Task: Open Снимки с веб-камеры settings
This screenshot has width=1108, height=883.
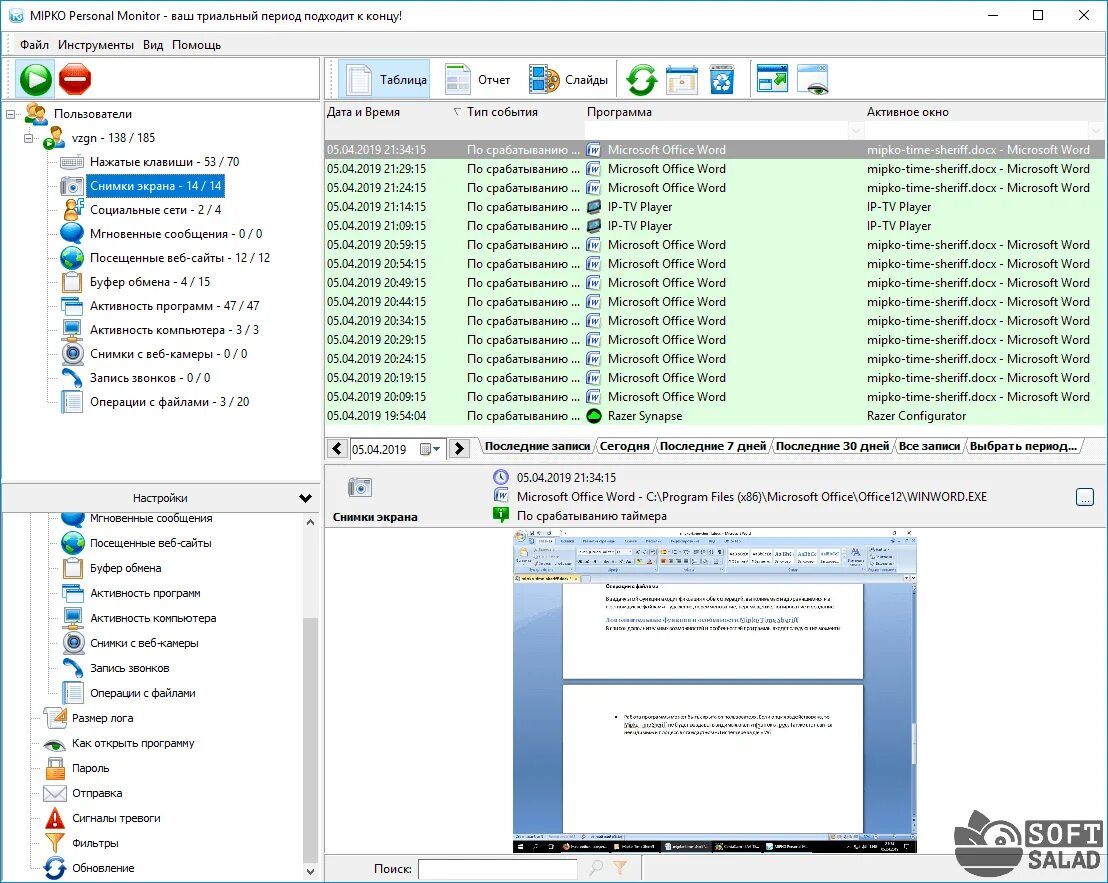Action: (144, 643)
